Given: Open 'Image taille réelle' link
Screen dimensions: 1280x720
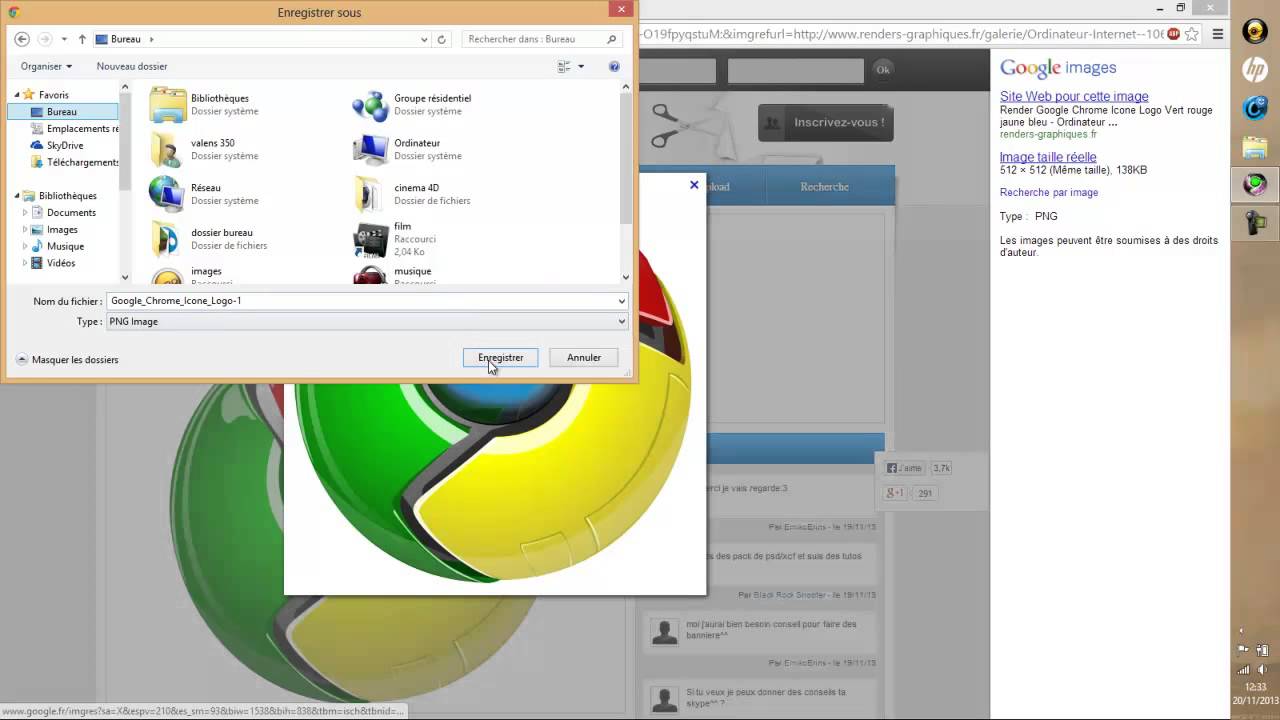Looking at the screenshot, I should tap(1048, 157).
